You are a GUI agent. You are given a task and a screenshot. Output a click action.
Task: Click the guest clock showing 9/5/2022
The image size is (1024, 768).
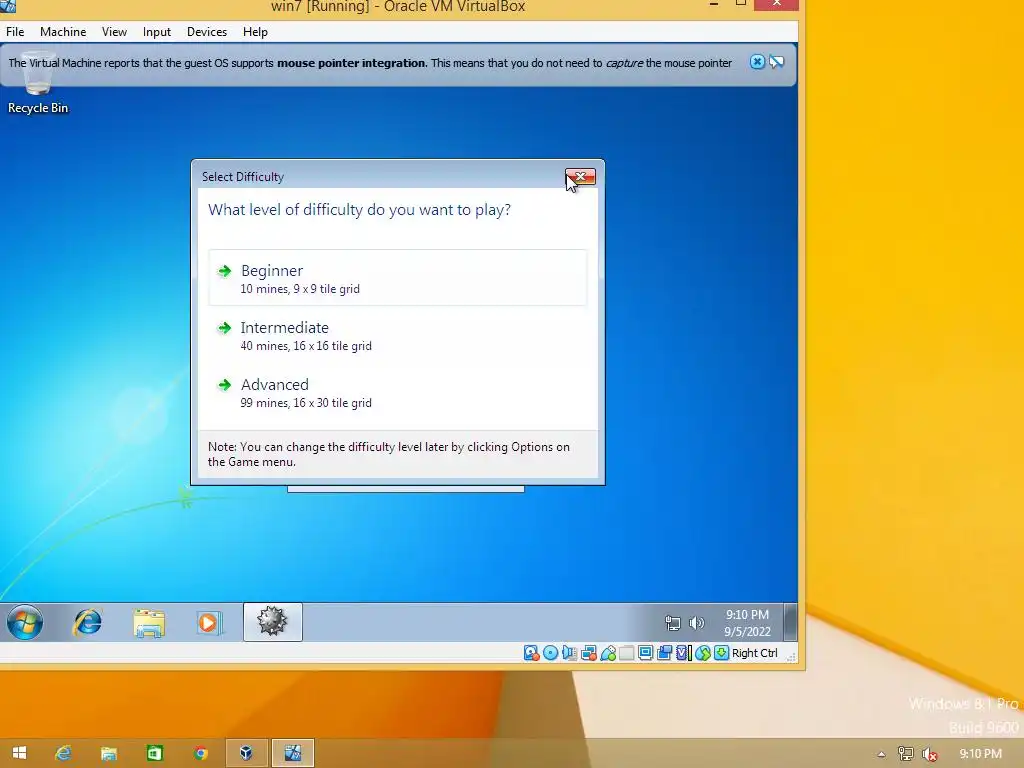pos(747,623)
